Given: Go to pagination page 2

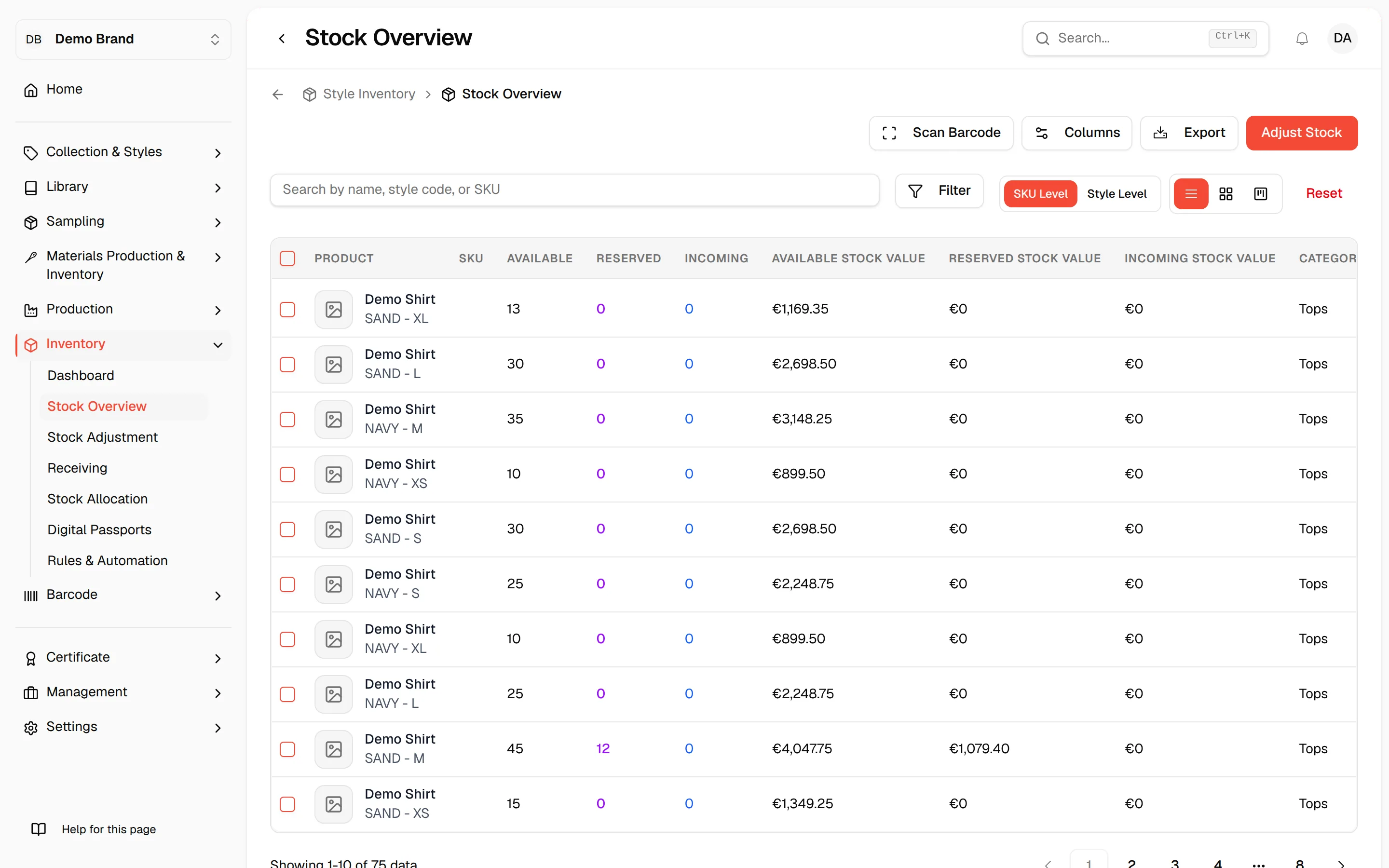Looking at the screenshot, I should click(x=1131, y=863).
